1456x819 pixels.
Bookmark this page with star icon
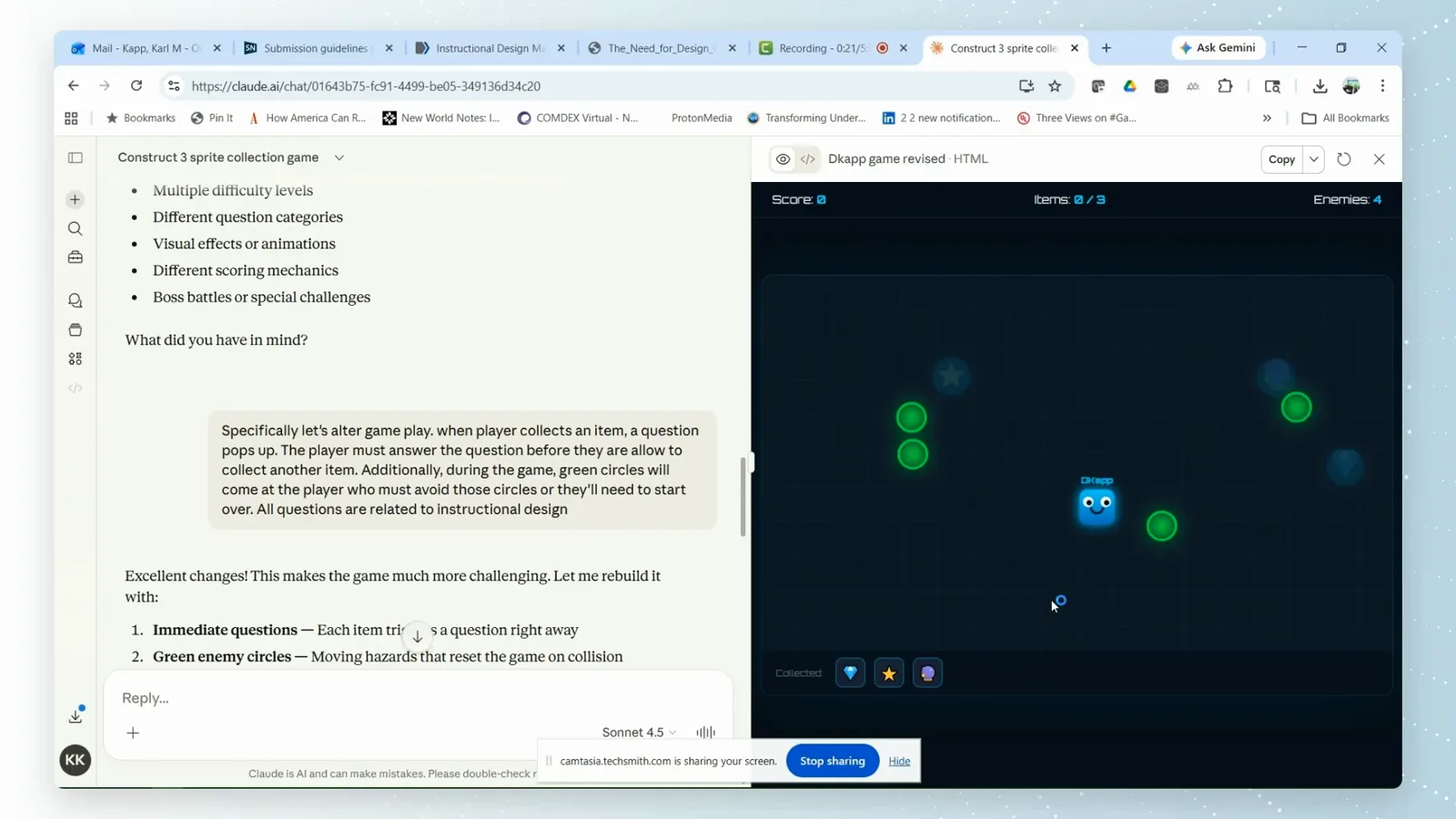pos(1055,86)
